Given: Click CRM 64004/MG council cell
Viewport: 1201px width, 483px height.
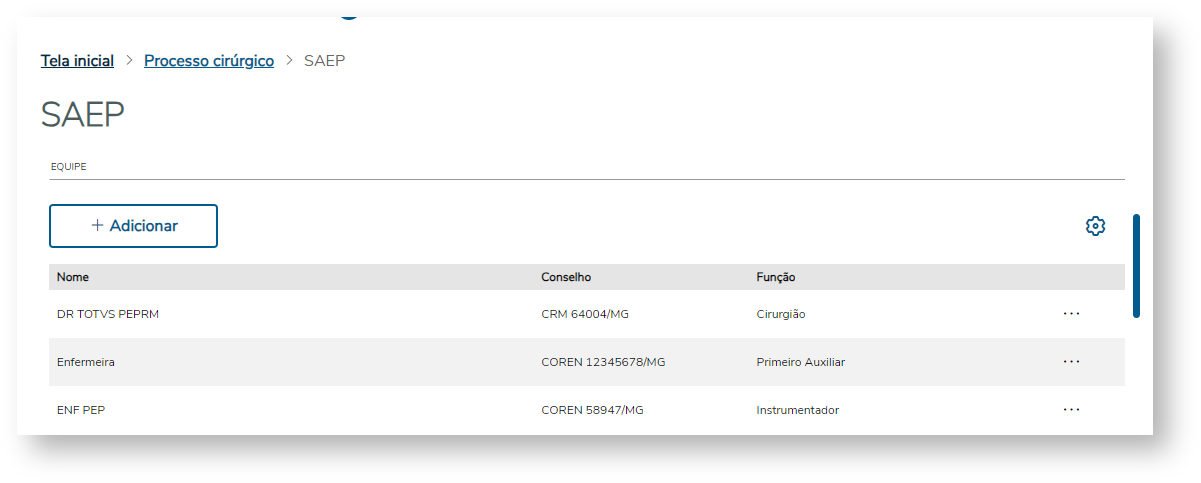Looking at the screenshot, I should pyautogui.click(x=585, y=314).
